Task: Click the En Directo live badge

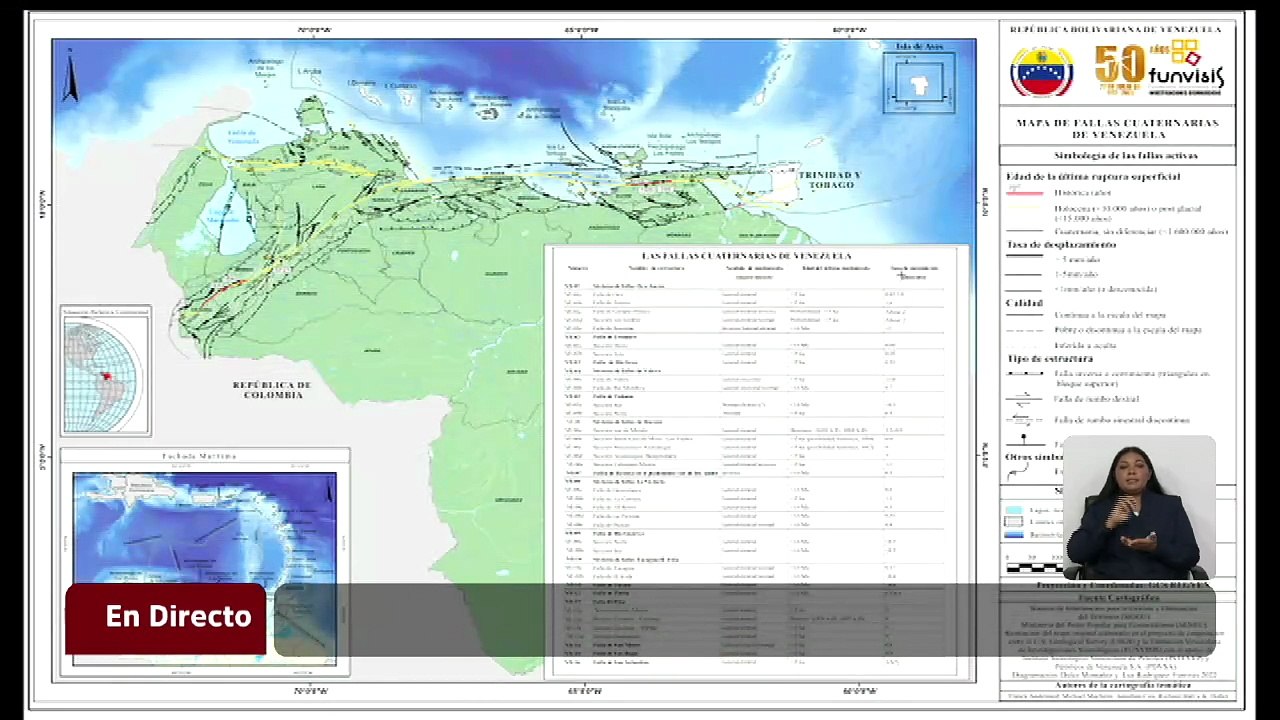Action: 166,617
